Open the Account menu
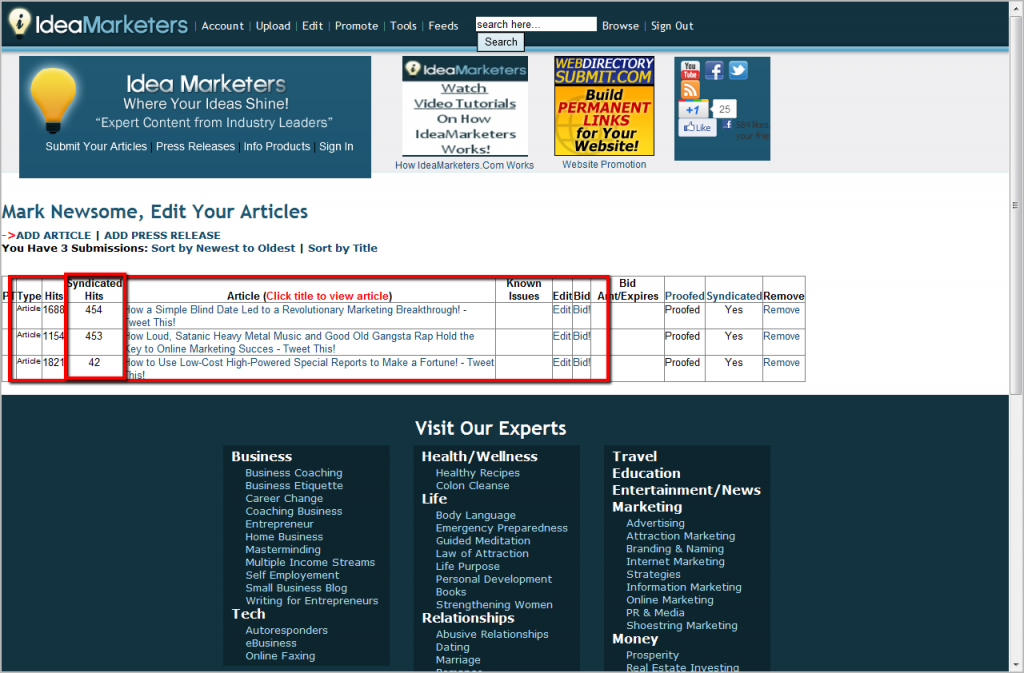Image resolution: width=1024 pixels, height=673 pixels. coord(222,26)
